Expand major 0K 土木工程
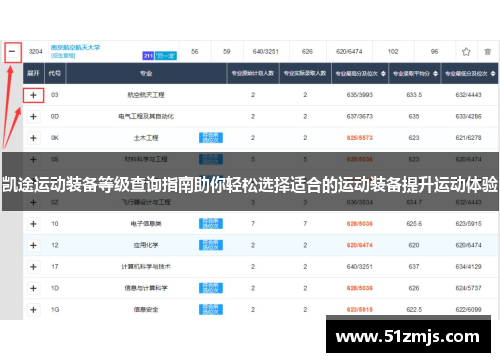The height and width of the screenshot is (362, 500). pyautogui.click(x=33, y=138)
